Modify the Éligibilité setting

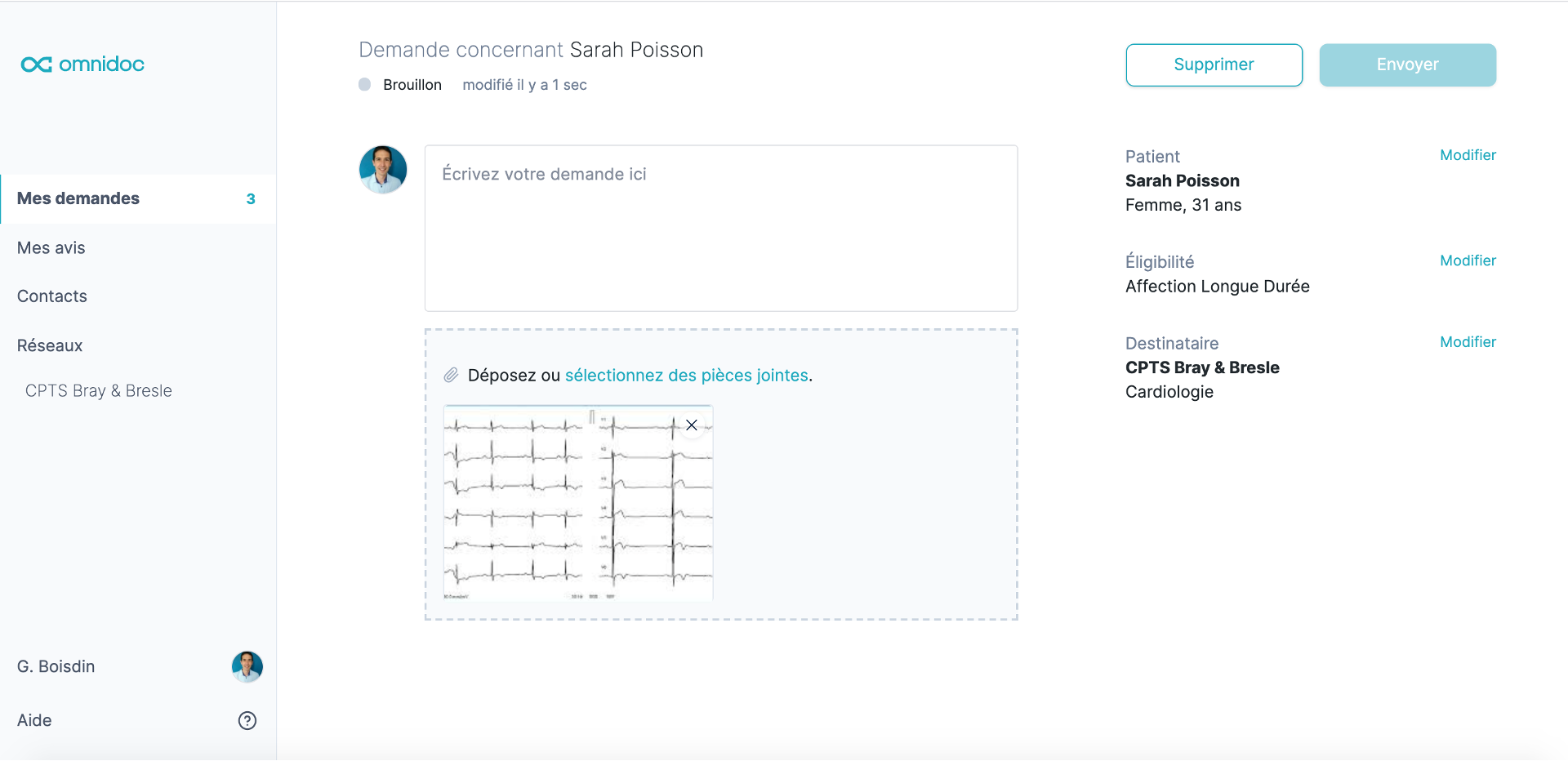(x=1468, y=260)
